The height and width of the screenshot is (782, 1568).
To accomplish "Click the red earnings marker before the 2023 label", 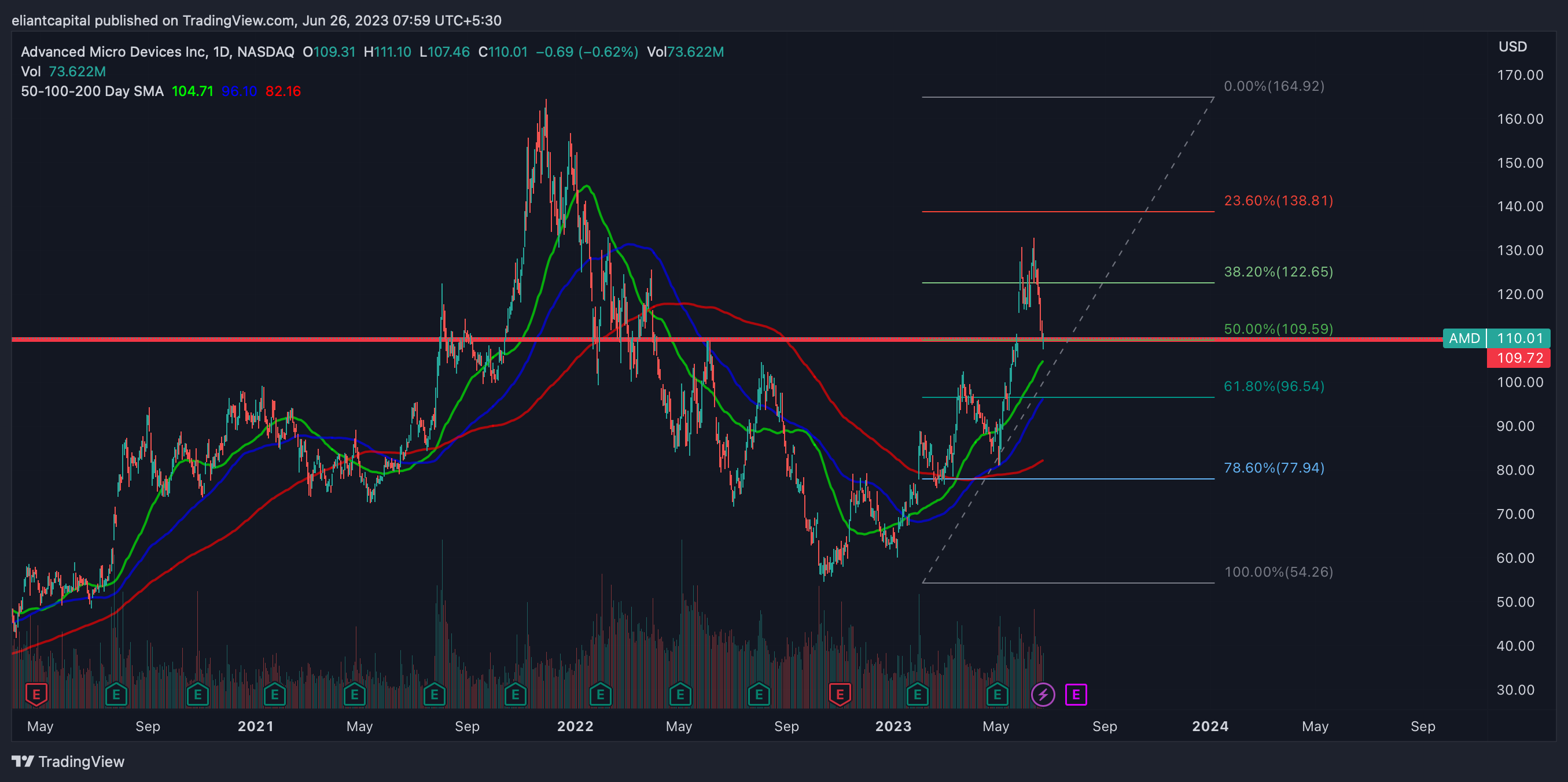I will 840,694.
